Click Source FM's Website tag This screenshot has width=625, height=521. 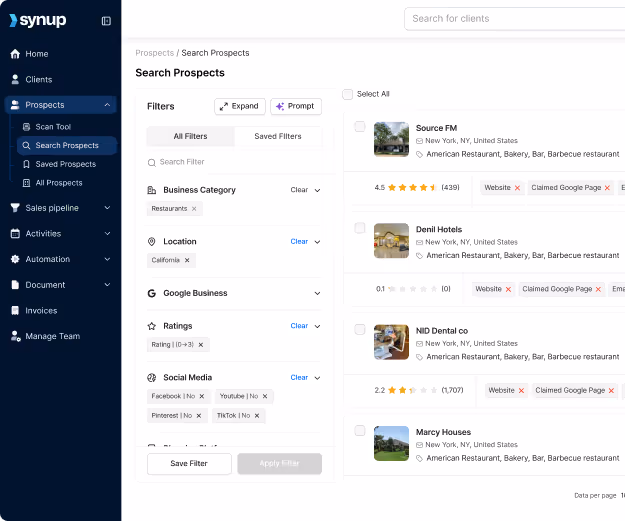502,188
